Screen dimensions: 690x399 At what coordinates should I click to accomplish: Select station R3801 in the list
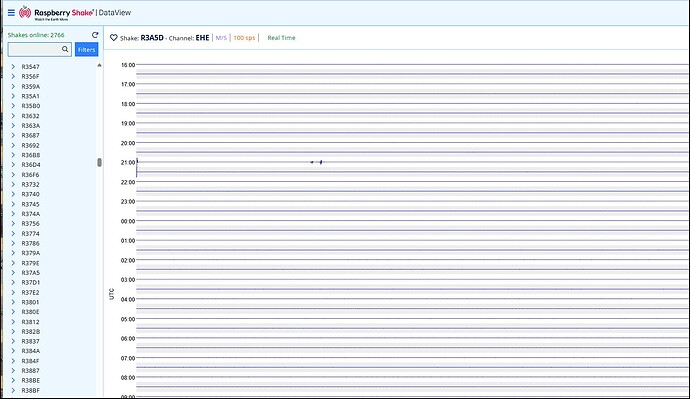30,302
